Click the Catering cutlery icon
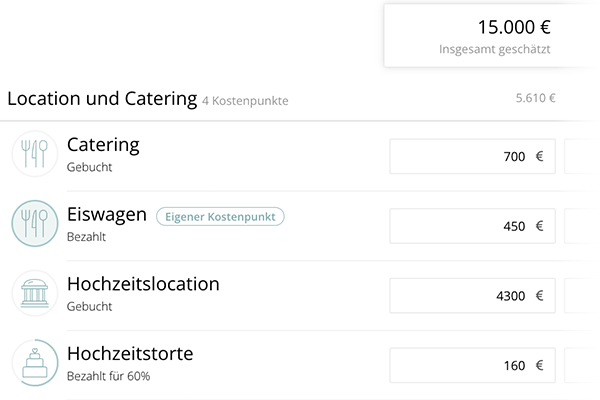The height and width of the screenshot is (400, 600). pos(35,154)
